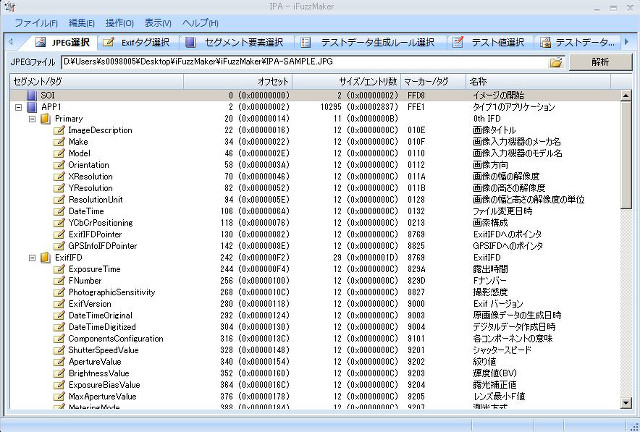
Task: Select the APP1 segment icon
Action: [x=32, y=107]
